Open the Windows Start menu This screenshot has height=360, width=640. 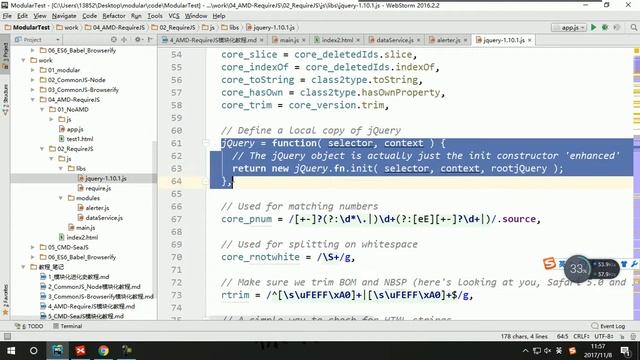point(11,351)
